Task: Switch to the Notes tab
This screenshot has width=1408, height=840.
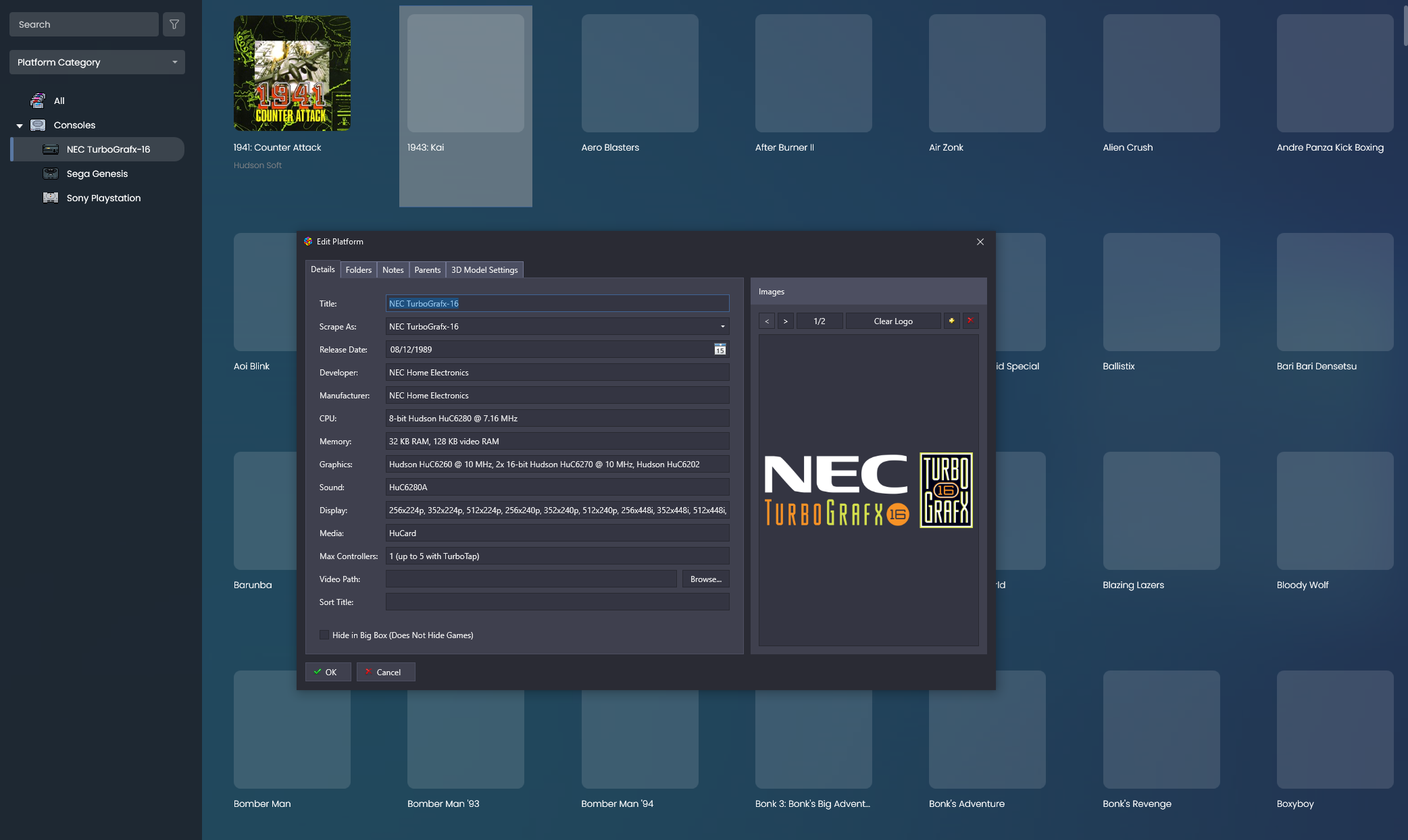Action: pos(393,269)
